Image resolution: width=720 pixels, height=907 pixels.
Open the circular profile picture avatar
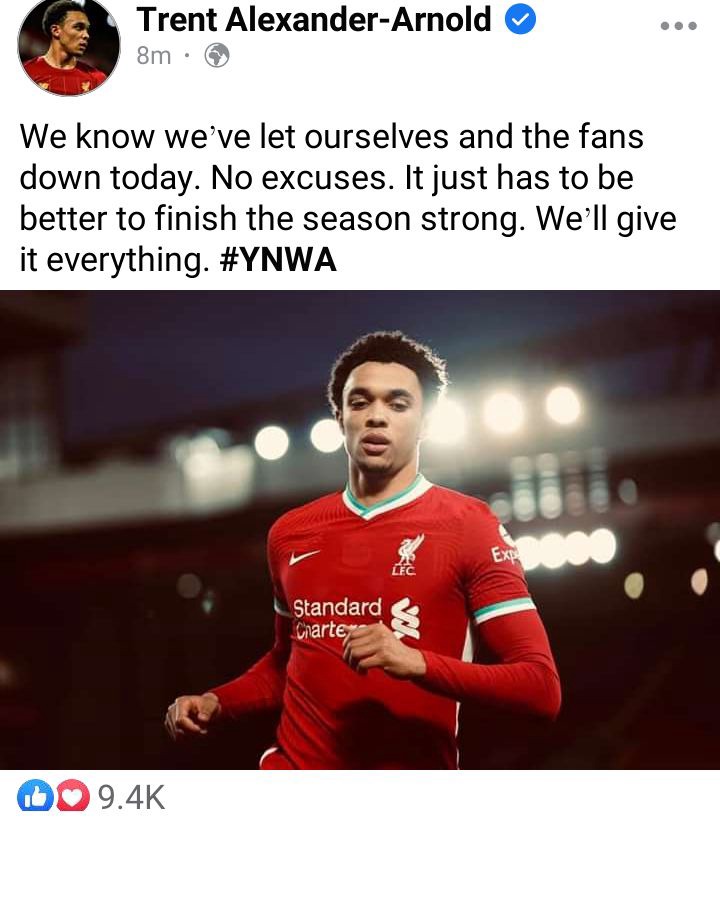point(68,46)
